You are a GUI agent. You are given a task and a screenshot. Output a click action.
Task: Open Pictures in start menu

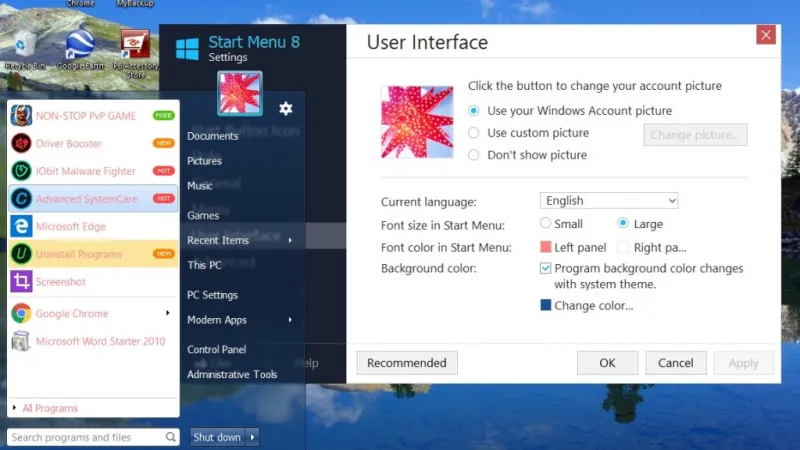(x=204, y=161)
